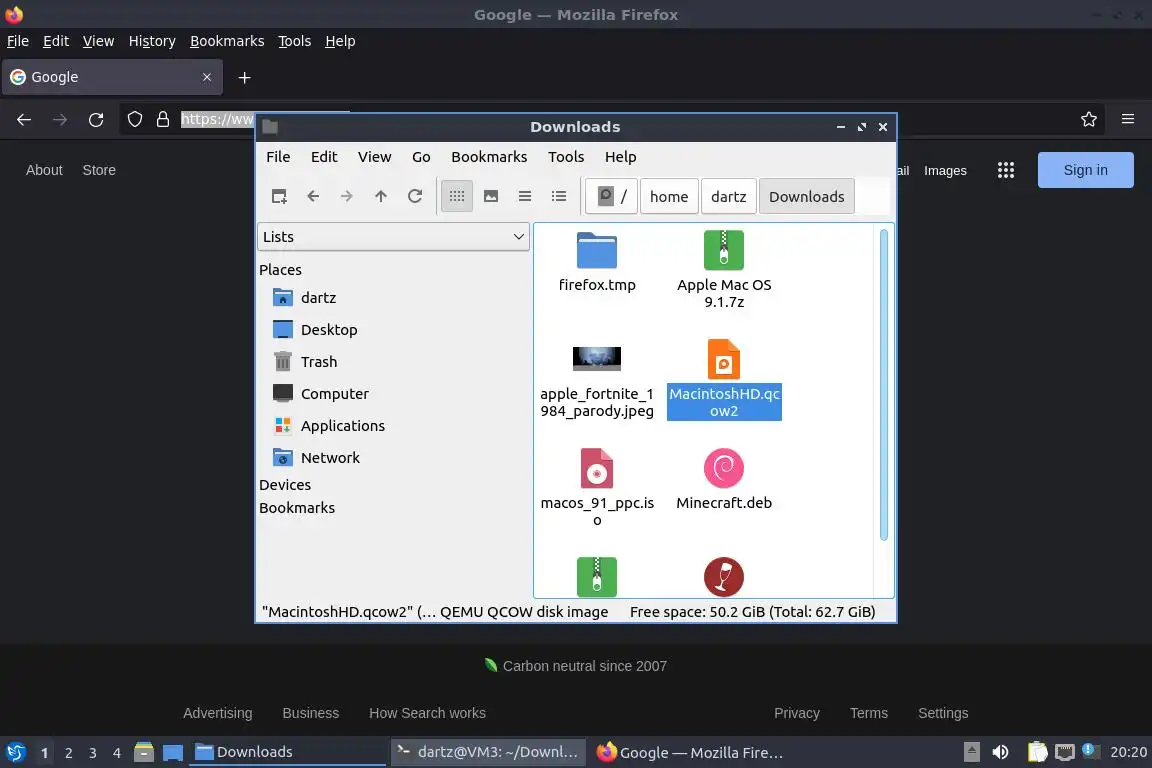The width and height of the screenshot is (1152, 768).
Task: Open the Google apps grid icon
Action: coord(1006,171)
